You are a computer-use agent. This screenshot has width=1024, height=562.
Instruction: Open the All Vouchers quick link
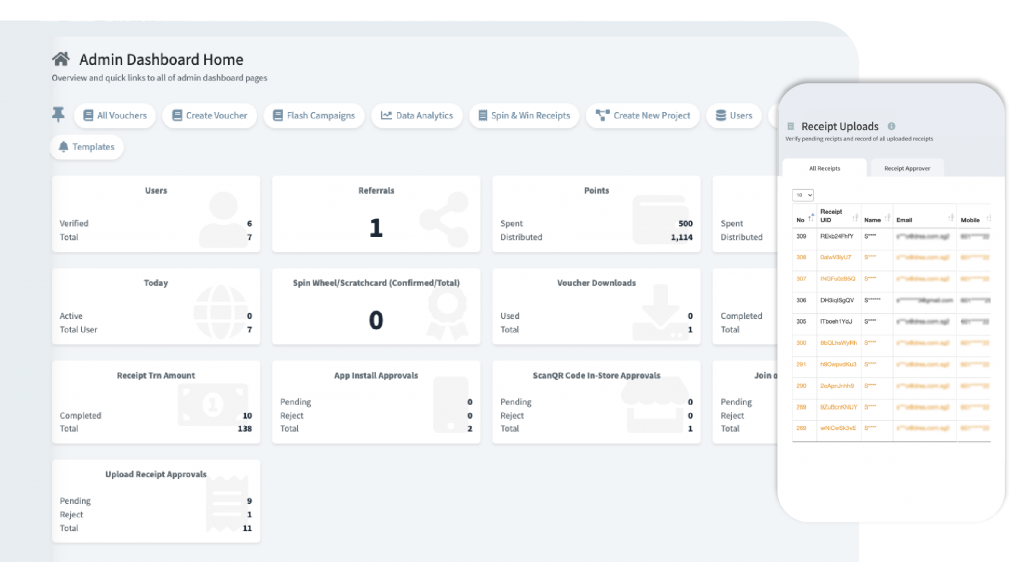[x=114, y=115]
